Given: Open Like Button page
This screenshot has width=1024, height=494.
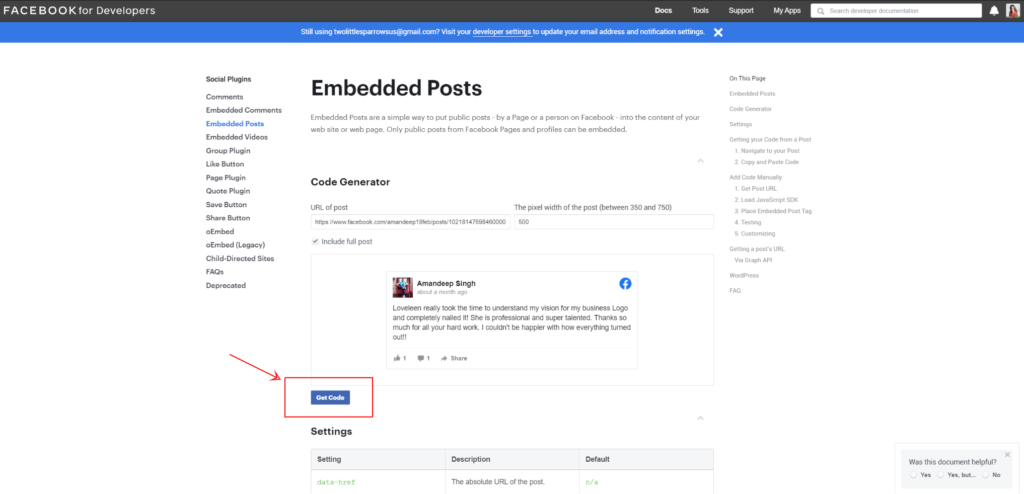Looking at the screenshot, I should [225, 164].
